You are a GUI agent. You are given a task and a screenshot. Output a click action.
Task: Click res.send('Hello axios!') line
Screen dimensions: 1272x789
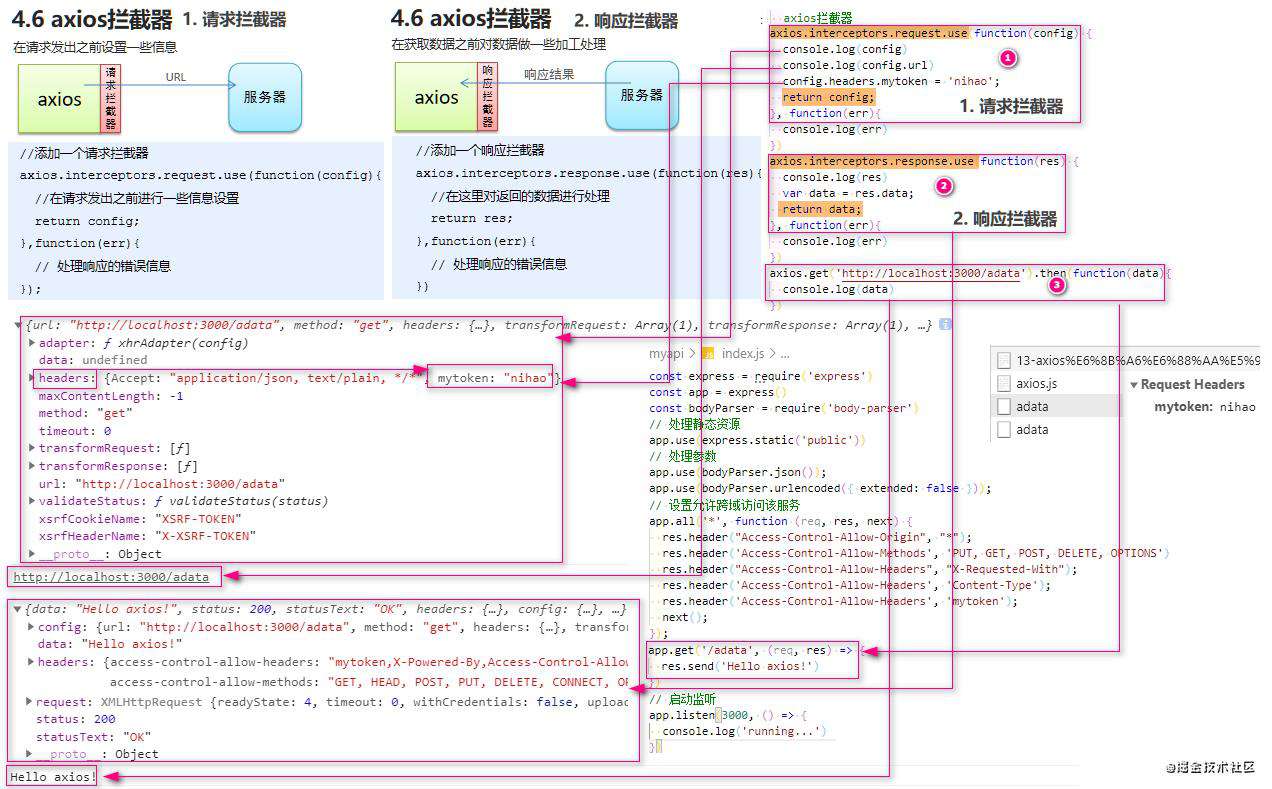click(741, 666)
